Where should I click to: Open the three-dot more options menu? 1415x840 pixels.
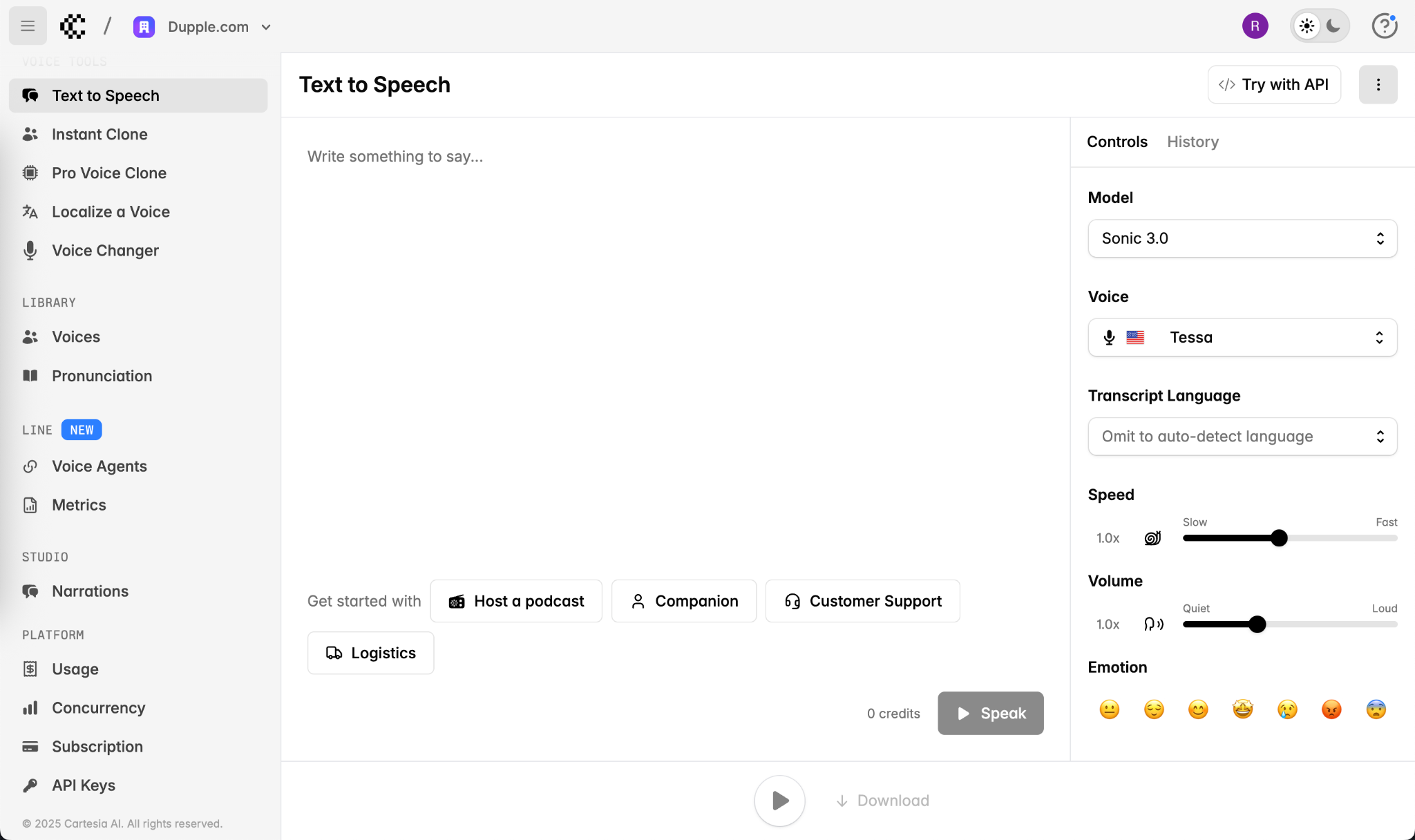tap(1378, 84)
